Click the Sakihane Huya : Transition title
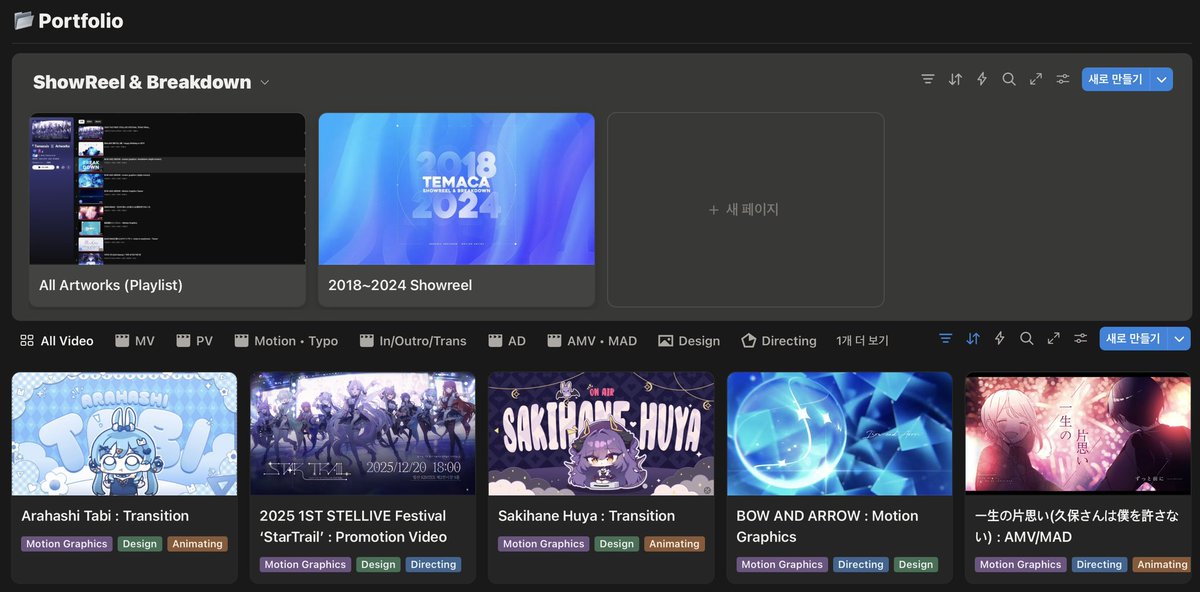Viewport: 1200px width, 592px height. (x=586, y=516)
